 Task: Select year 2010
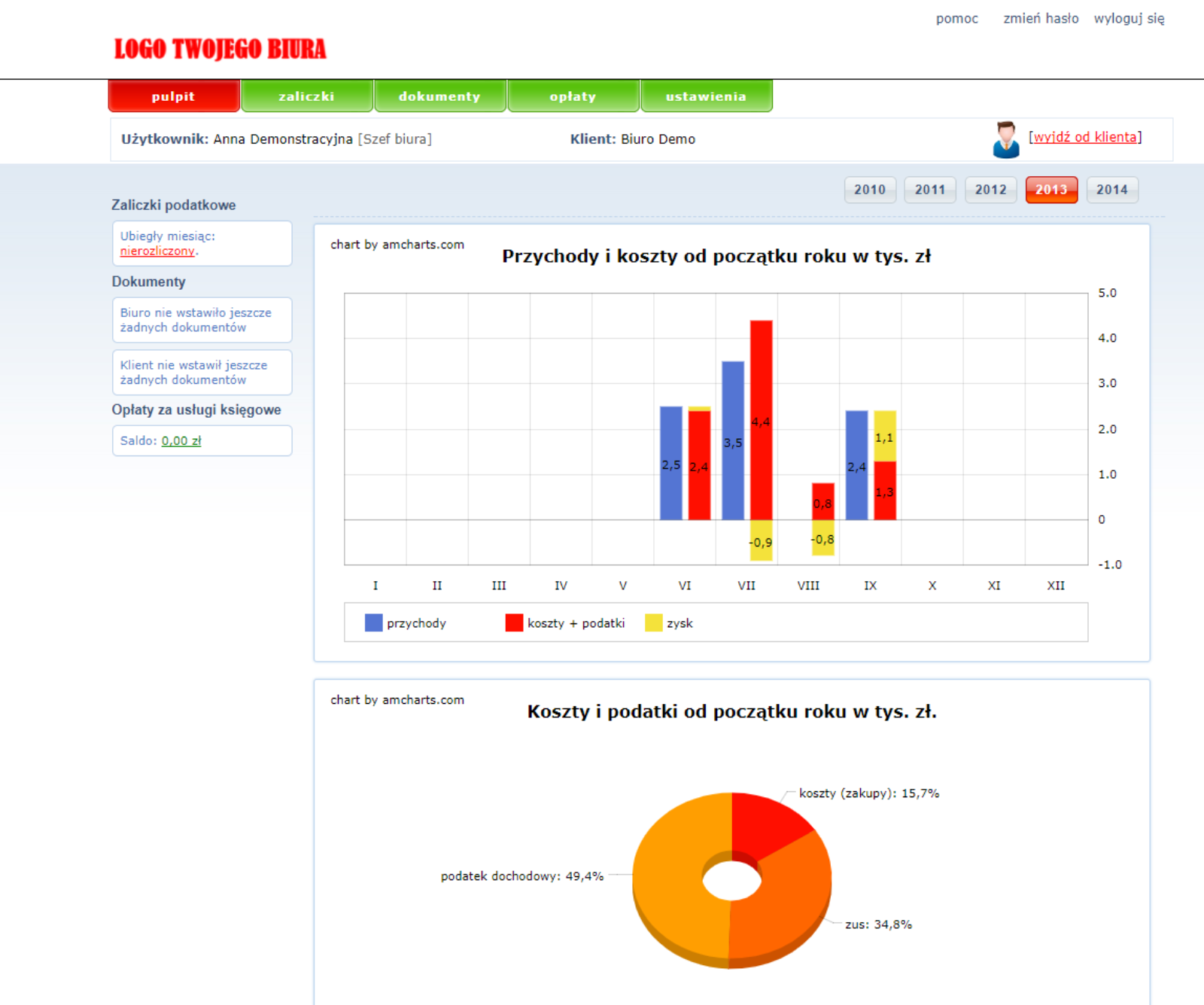[870, 190]
